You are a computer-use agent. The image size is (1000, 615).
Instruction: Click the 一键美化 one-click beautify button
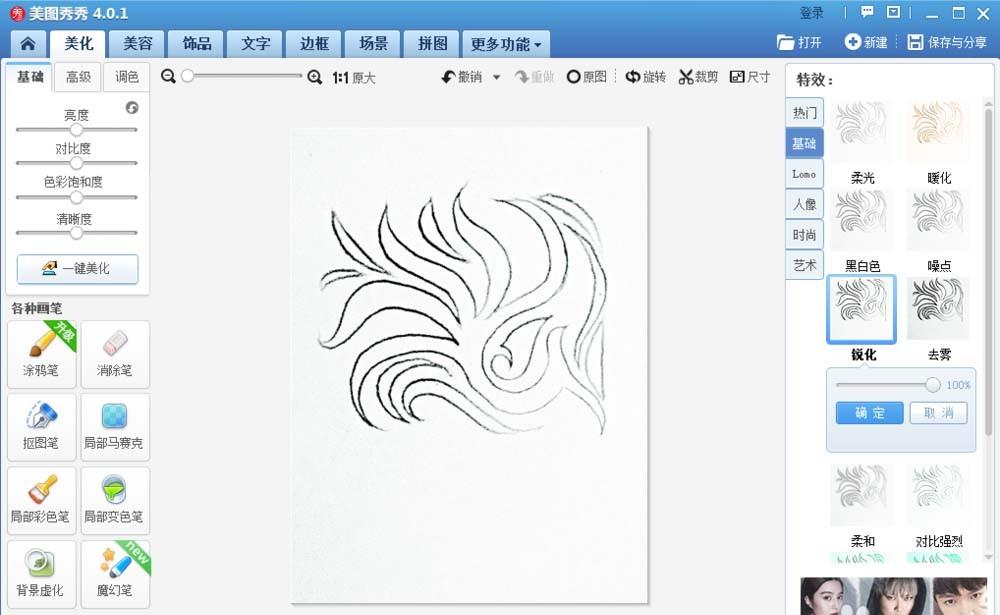[x=77, y=269]
